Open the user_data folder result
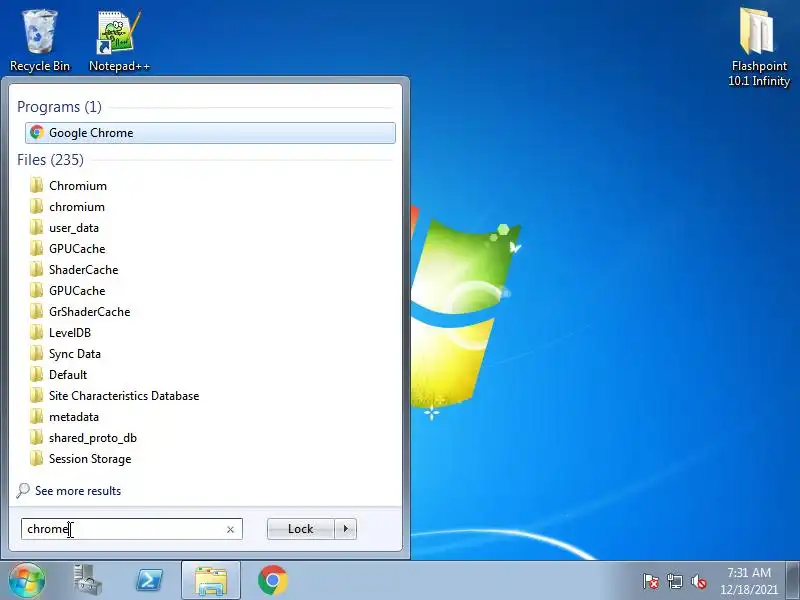800x600 pixels. [x=74, y=228]
